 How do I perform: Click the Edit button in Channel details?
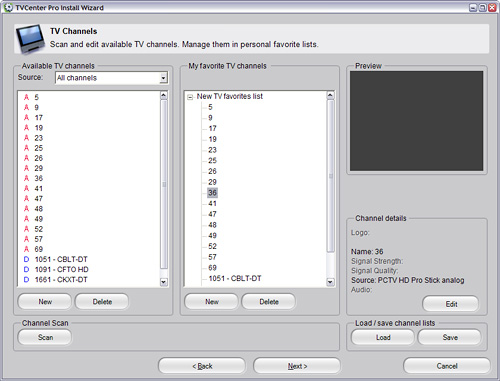point(451,304)
